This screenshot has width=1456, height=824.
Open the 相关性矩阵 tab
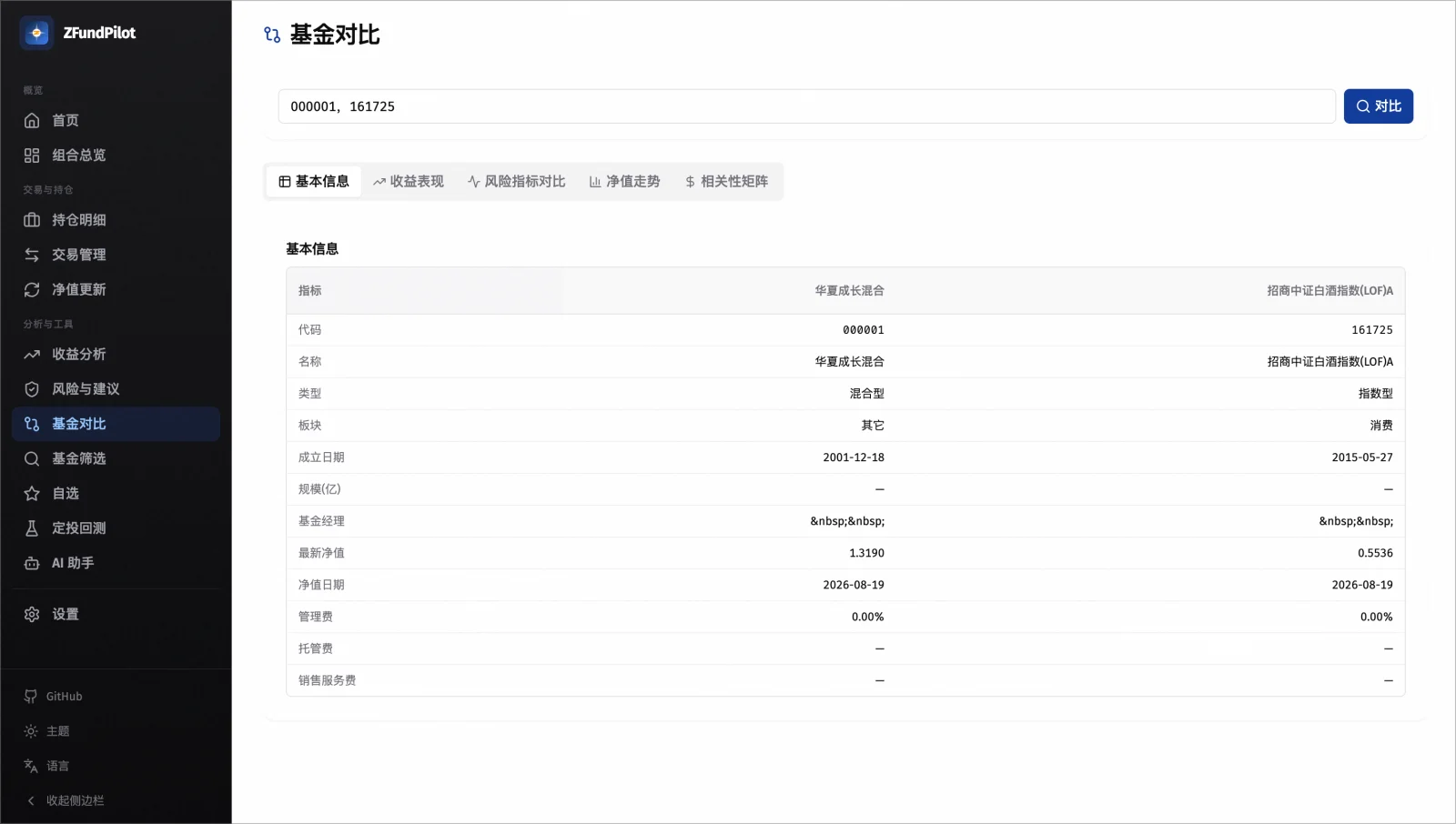tap(726, 182)
